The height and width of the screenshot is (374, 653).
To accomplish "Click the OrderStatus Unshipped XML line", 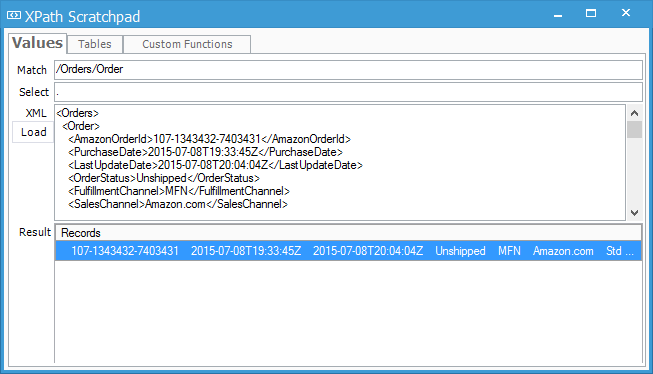I will [x=164, y=178].
